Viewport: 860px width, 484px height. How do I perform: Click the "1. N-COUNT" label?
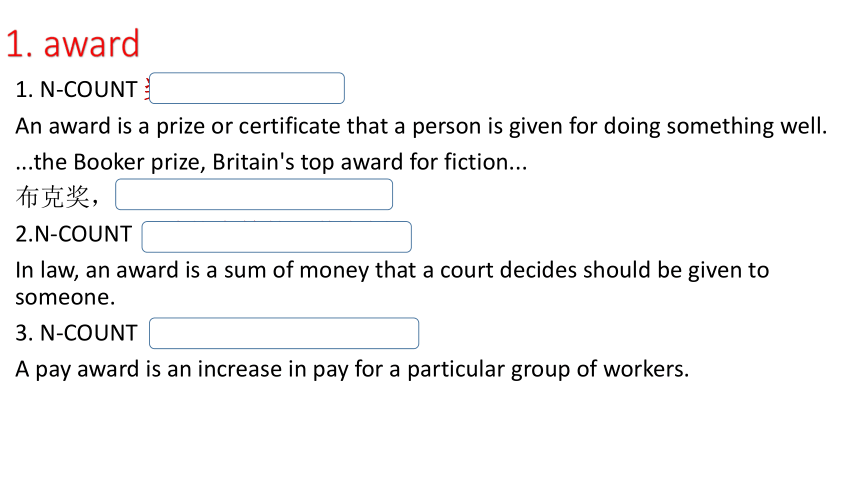(x=76, y=89)
